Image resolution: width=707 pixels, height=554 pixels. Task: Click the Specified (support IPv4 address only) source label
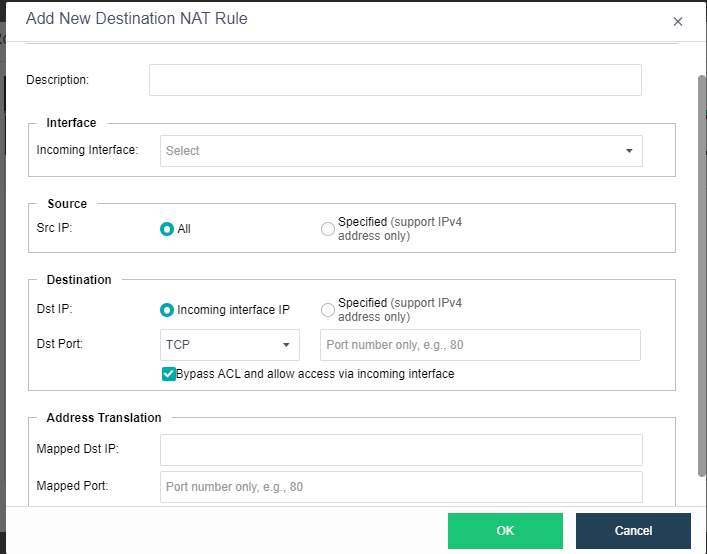pos(400,229)
